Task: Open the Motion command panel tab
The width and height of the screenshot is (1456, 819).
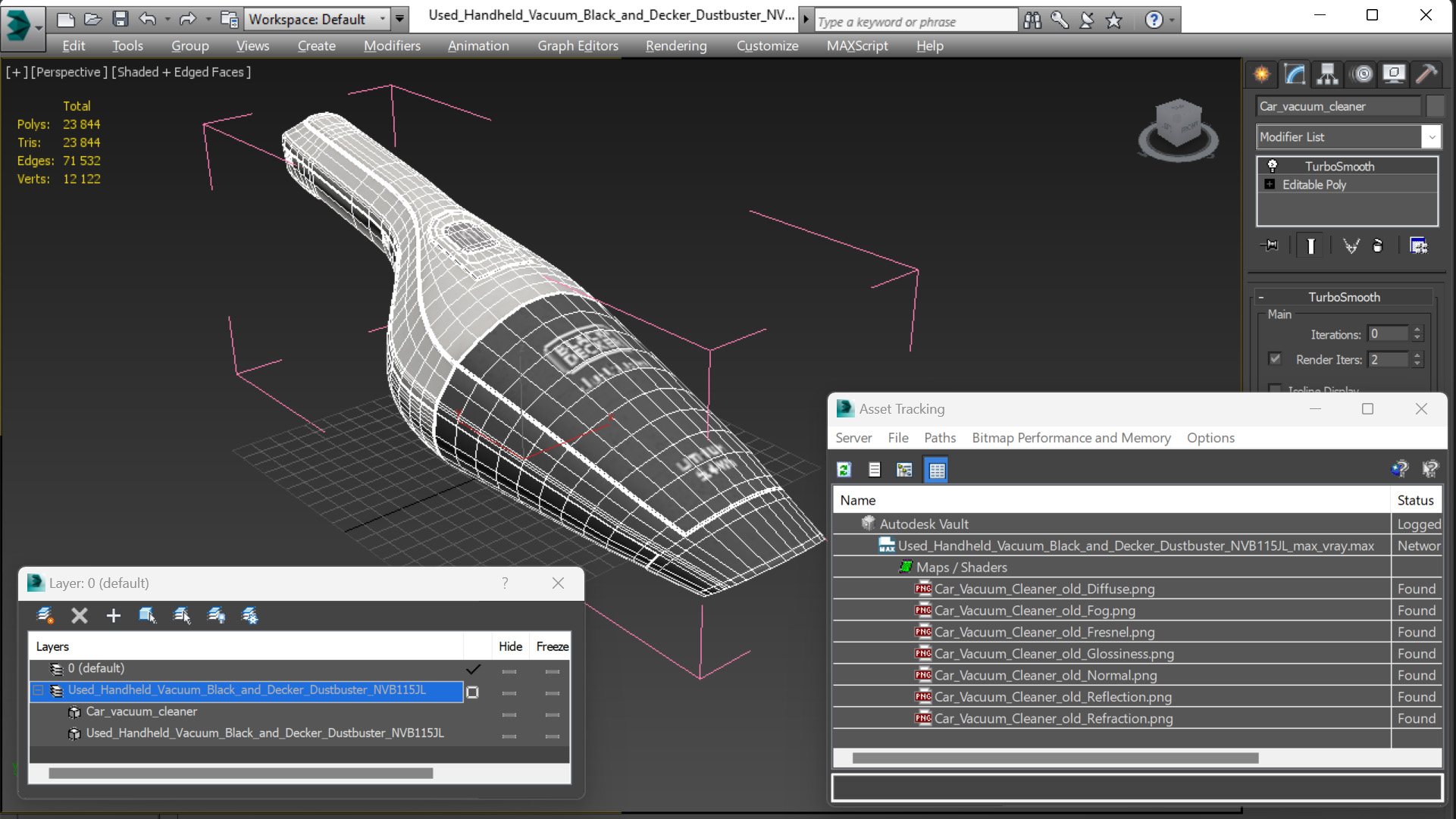Action: 1362,73
